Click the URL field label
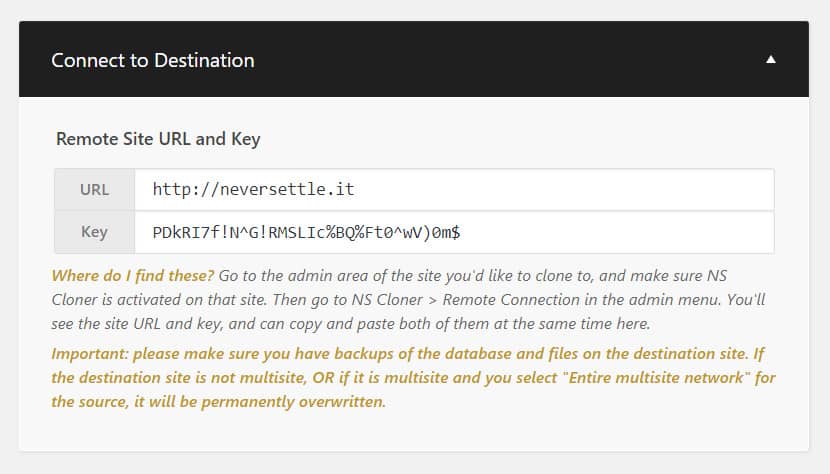 95,189
